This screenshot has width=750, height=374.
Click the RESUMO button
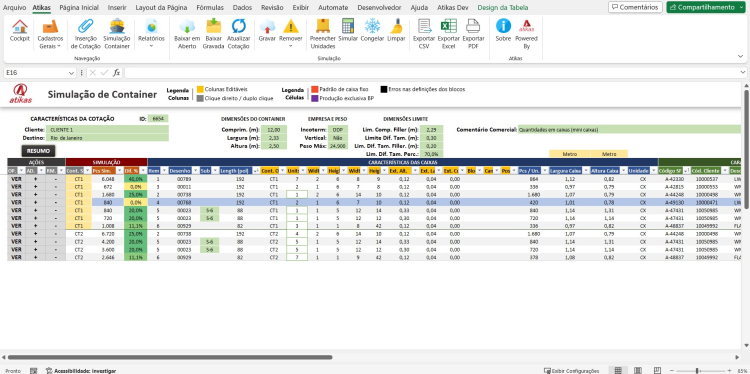pyautogui.click(x=38, y=151)
